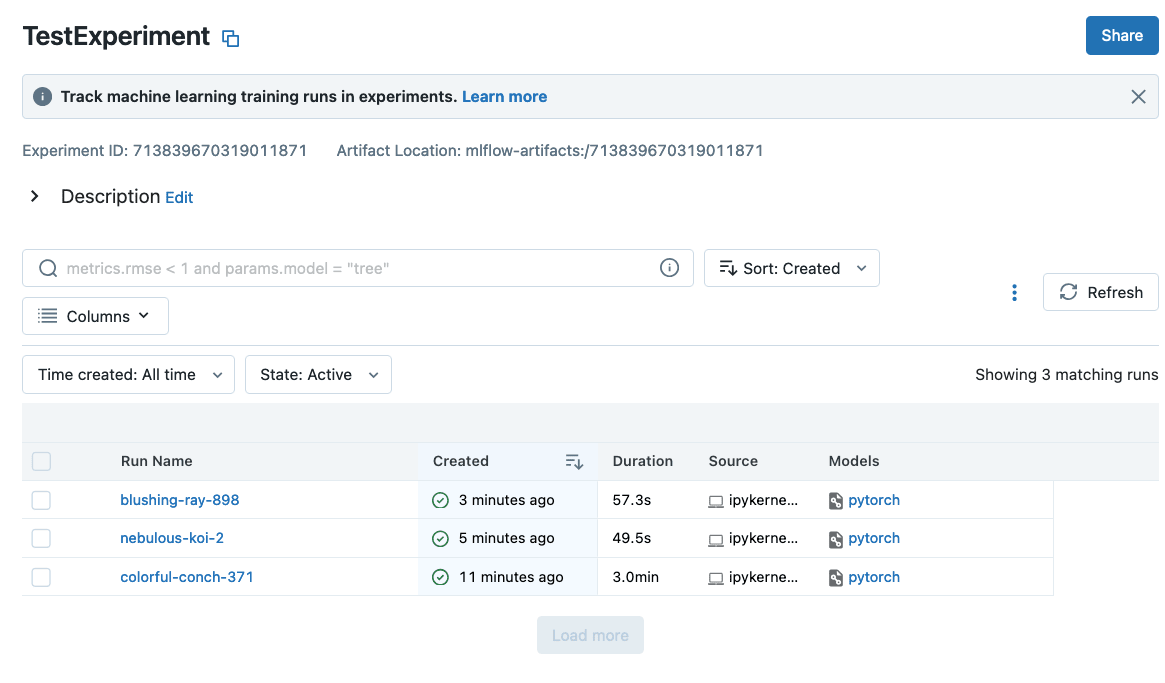Select the nebulous-koi-2 run checkbox
The image size is (1165, 683).
[x=42, y=538]
